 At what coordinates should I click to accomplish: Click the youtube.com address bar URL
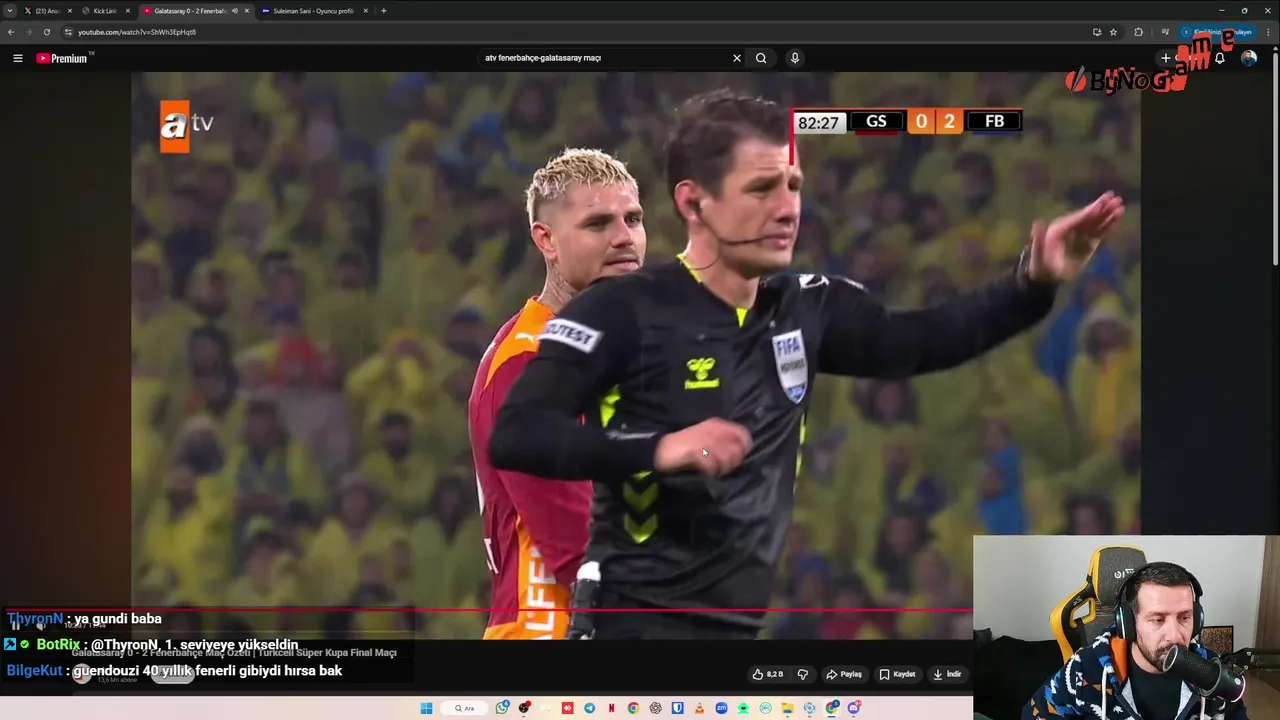[137, 32]
